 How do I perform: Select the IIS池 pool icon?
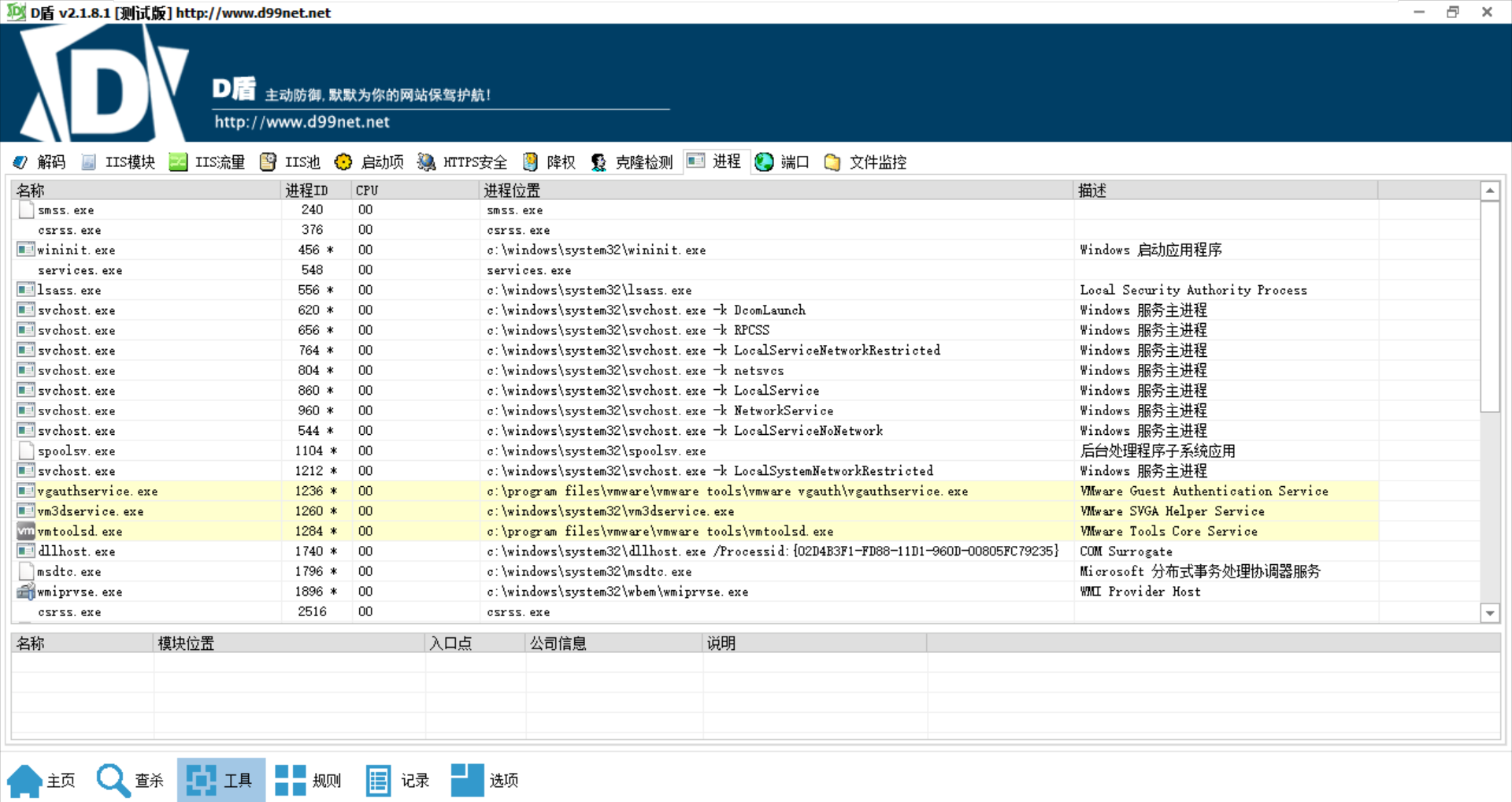(x=269, y=162)
